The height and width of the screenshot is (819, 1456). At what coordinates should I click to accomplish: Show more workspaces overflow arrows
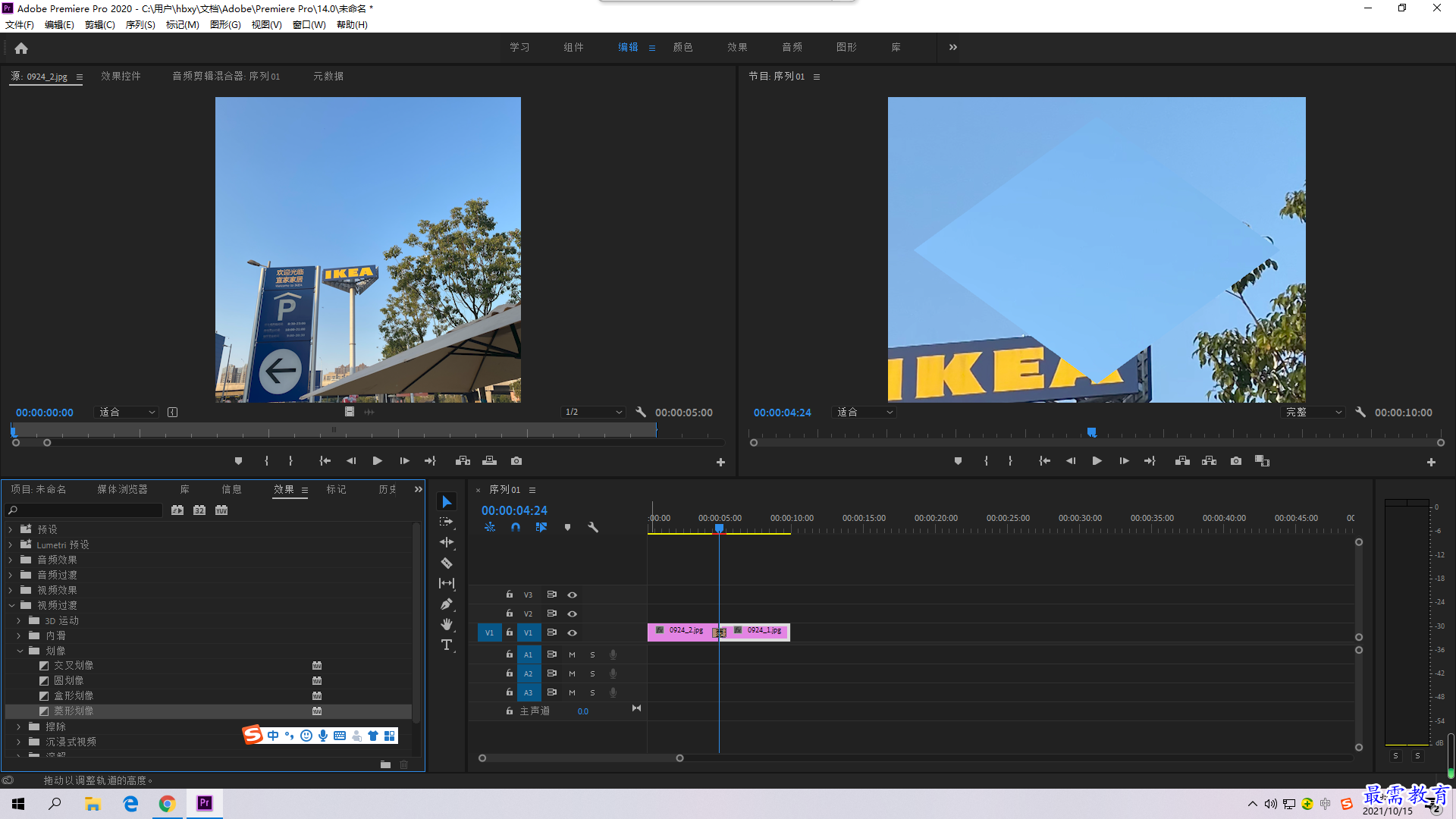click(952, 47)
